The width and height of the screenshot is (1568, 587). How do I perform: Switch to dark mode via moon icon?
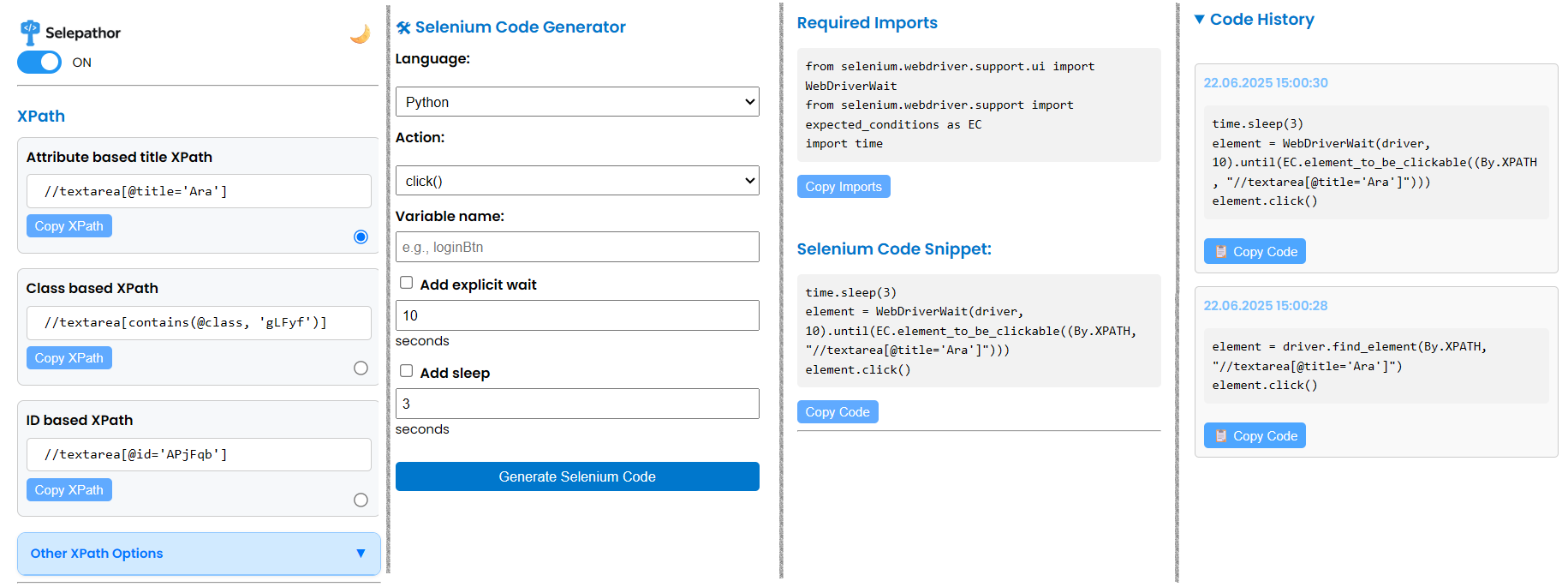tap(361, 33)
